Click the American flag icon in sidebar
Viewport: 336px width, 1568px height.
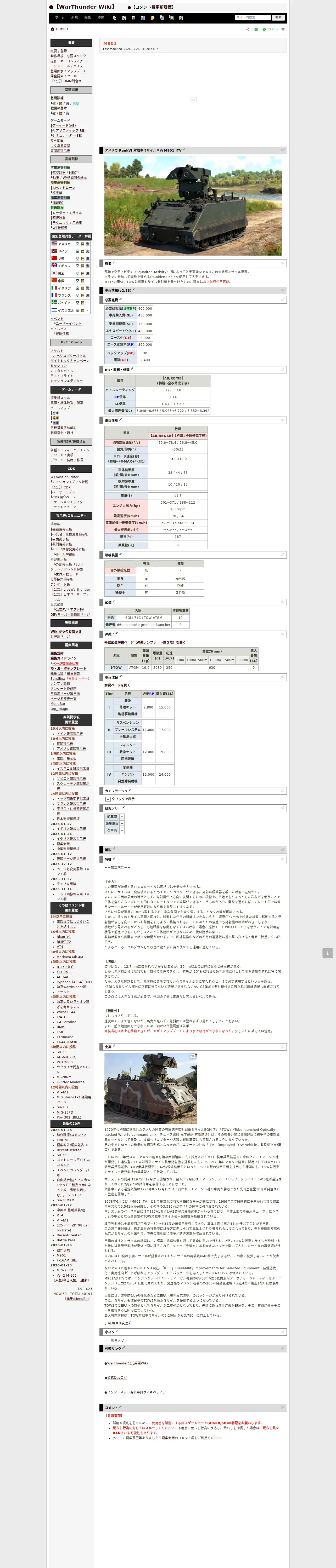[x=54, y=244]
